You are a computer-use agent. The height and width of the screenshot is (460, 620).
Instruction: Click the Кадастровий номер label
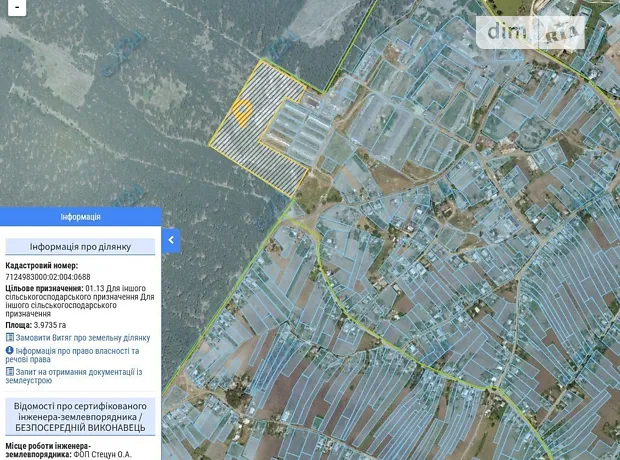click(41, 266)
